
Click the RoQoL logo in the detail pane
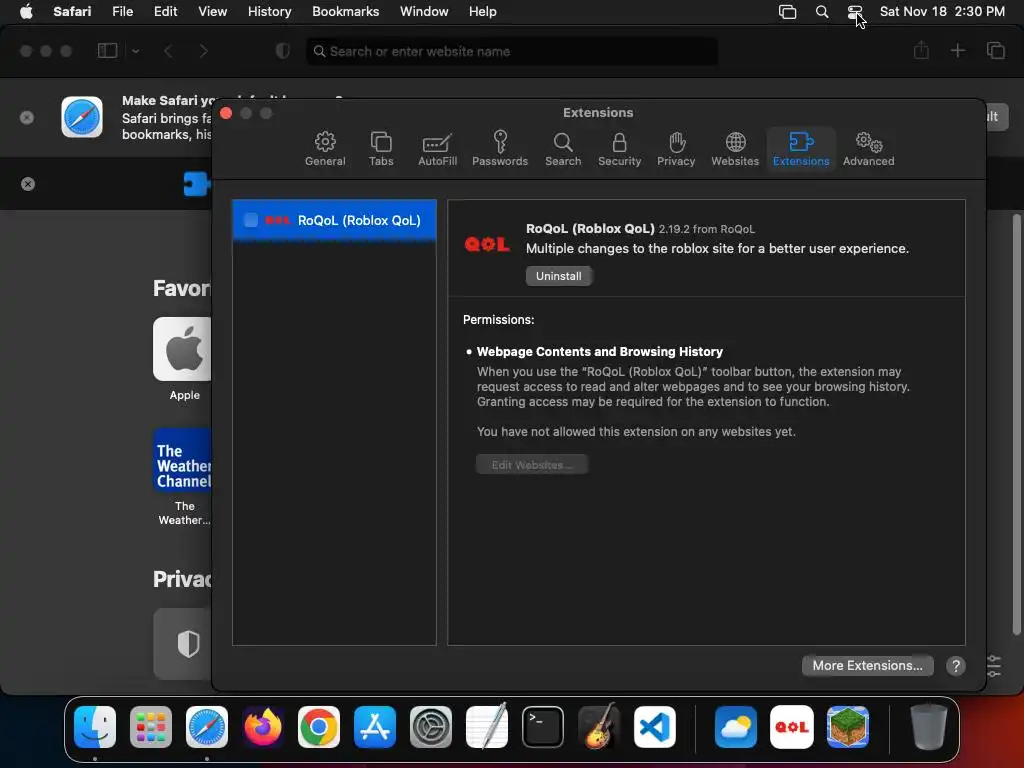487,245
